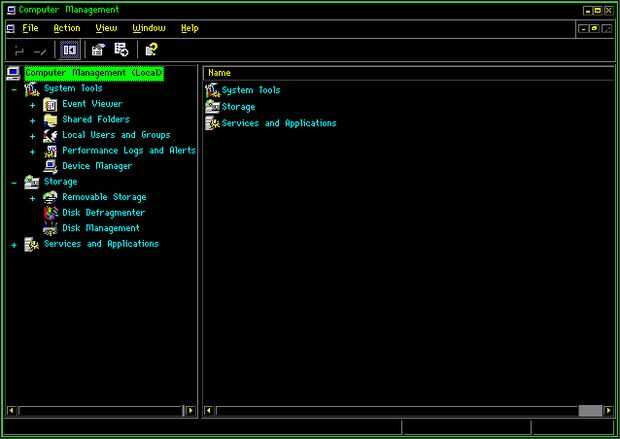Click Storage icon in right pane
Image resolution: width=620 pixels, height=439 pixels.
[212, 107]
